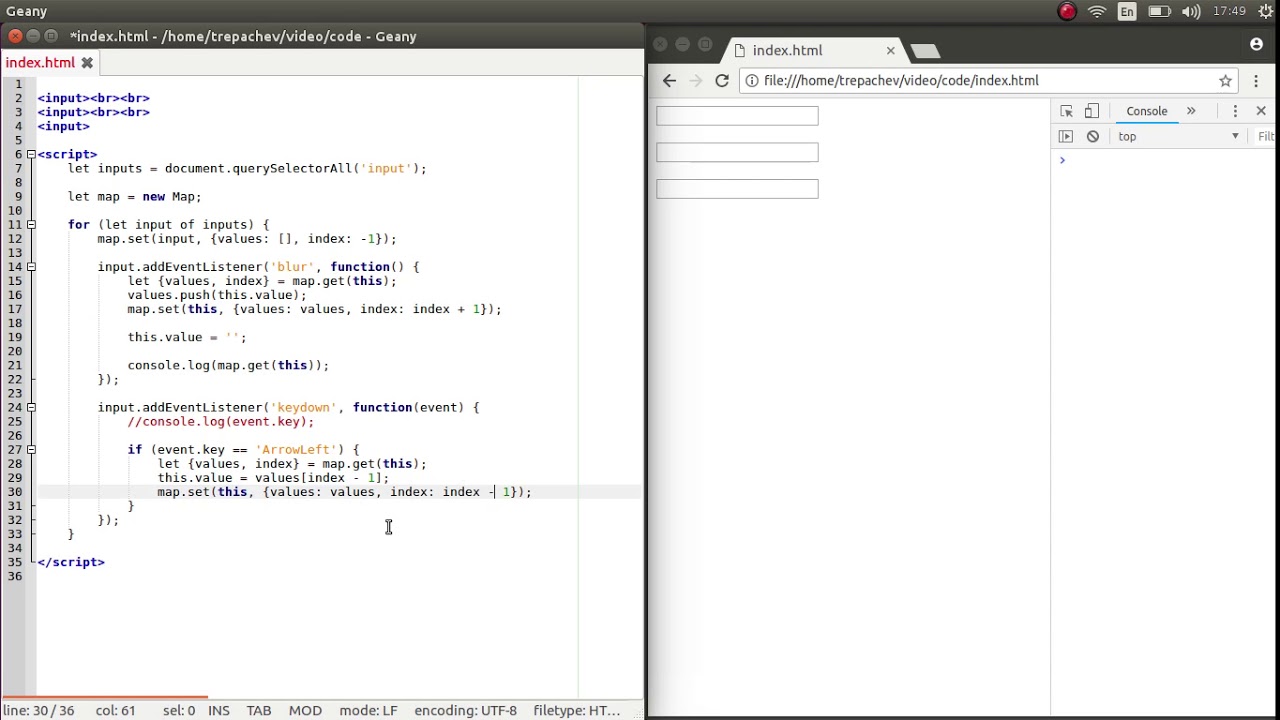Click the line 30 number in gutter
This screenshot has height=720, width=1280.
[x=15, y=492]
